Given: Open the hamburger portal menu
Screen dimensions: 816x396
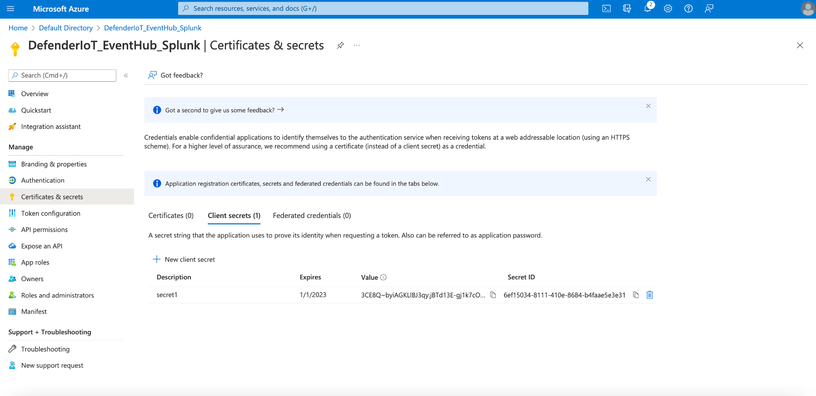Looking at the screenshot, I should pos(11,9).
